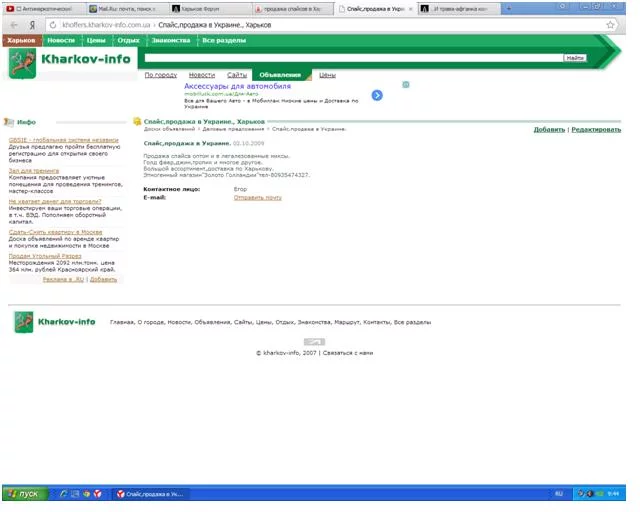Open the Знакомства item in green navbar
Screen dimensions: 640x512
click(x=170, y=41)
